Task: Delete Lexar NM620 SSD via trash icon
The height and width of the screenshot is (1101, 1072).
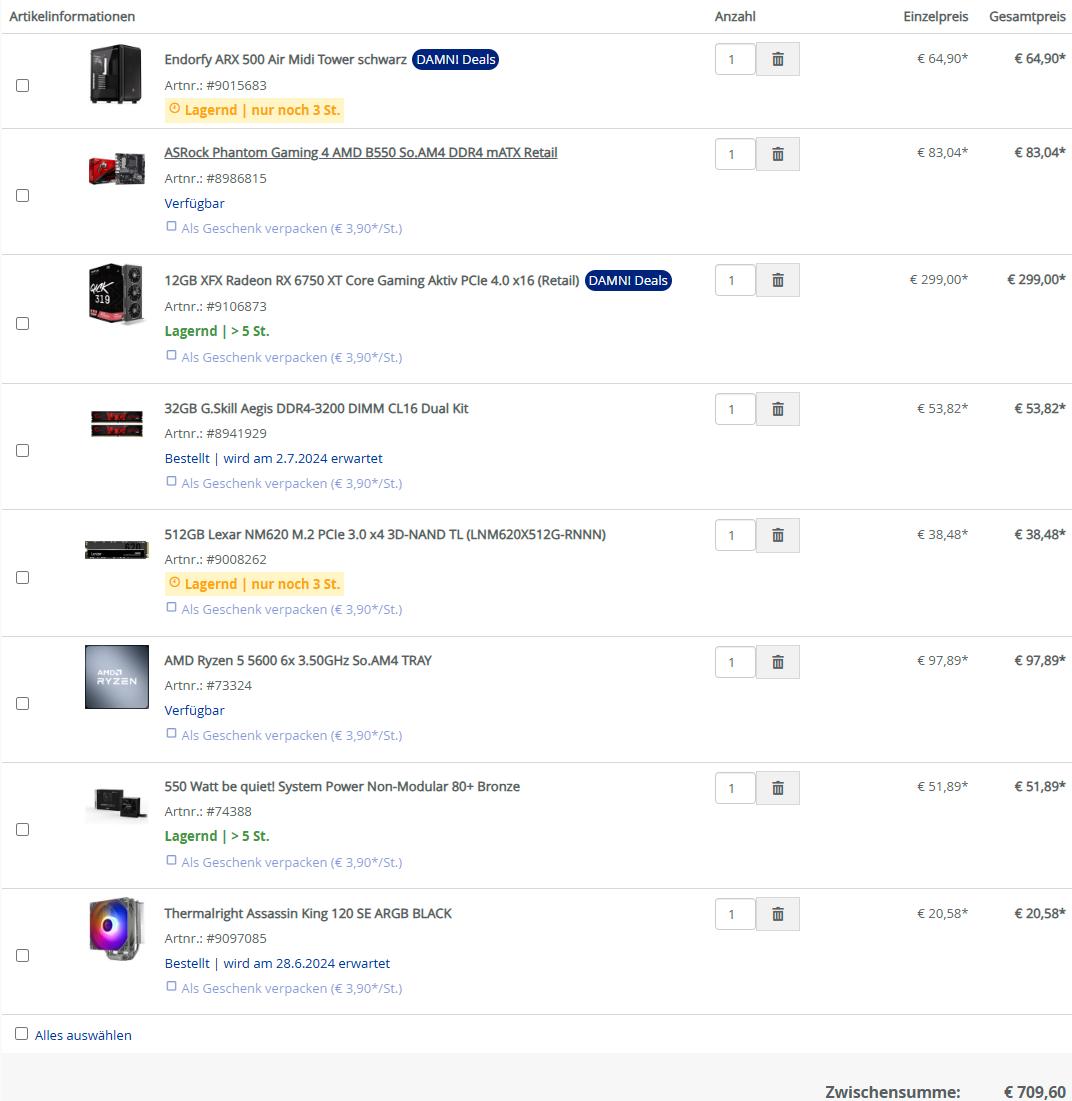Action: coord(778,535)
